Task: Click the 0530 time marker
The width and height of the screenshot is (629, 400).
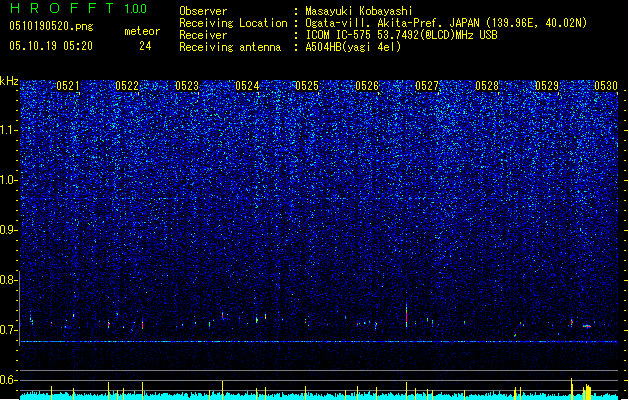Action: click(x=606, y=86)
